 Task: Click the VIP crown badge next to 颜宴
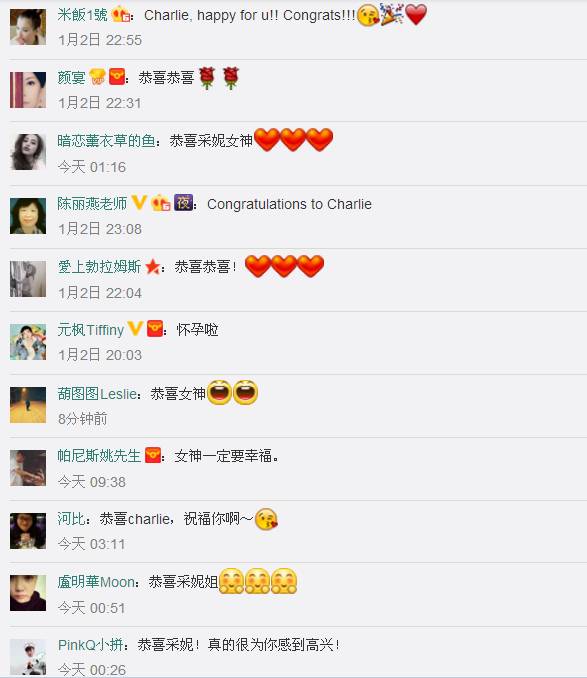97,77
